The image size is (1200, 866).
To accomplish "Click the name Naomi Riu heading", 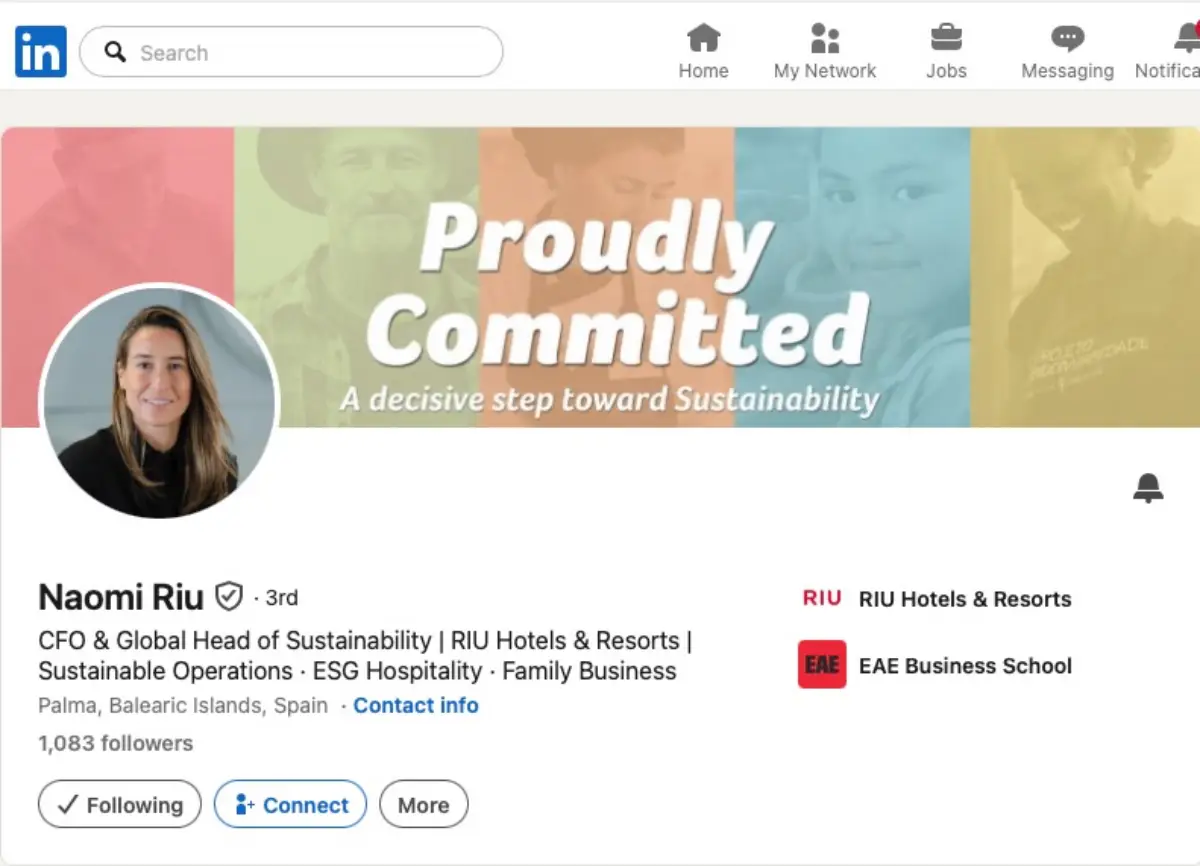I will pos(121,597).
